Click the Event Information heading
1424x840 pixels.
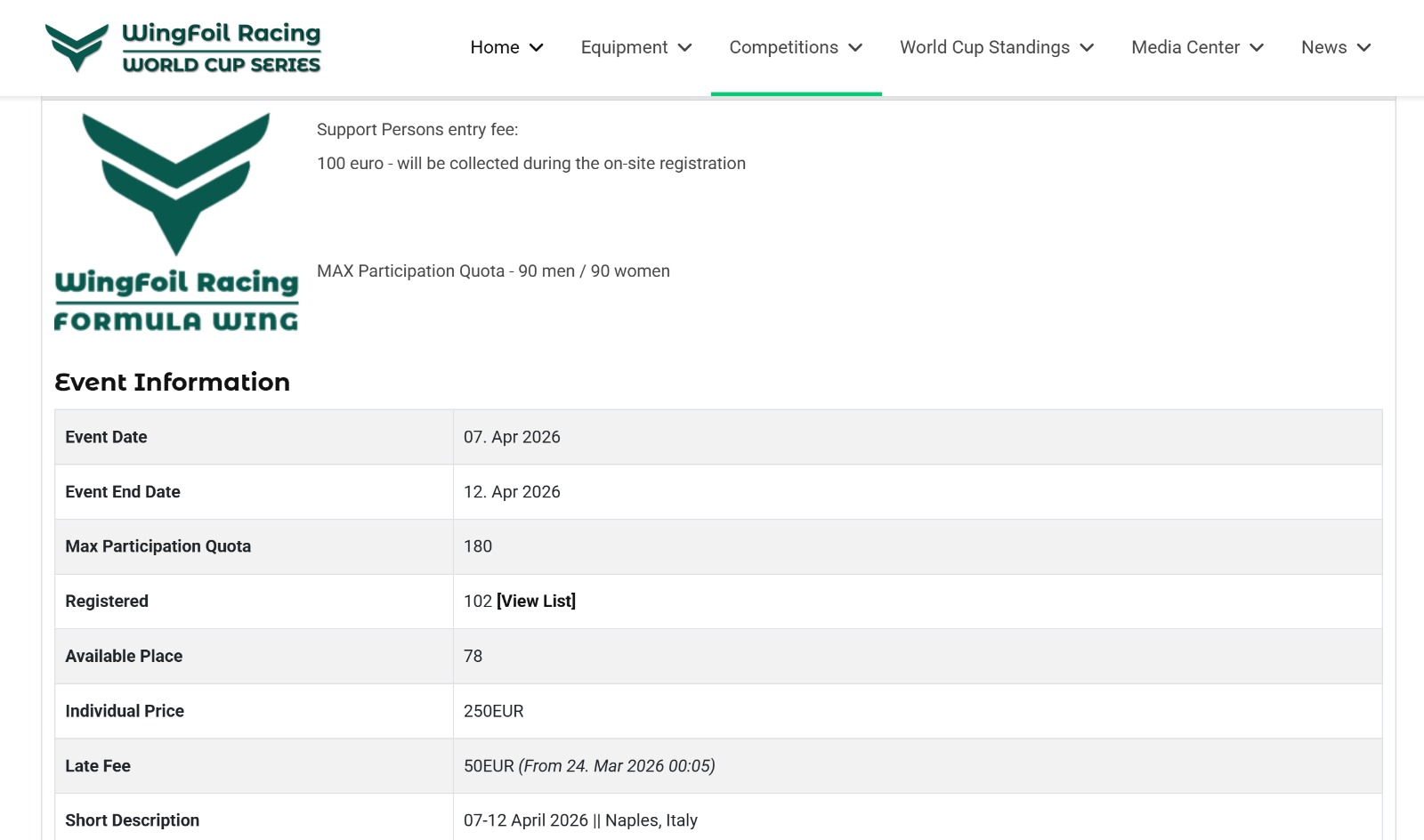[172, 382]
